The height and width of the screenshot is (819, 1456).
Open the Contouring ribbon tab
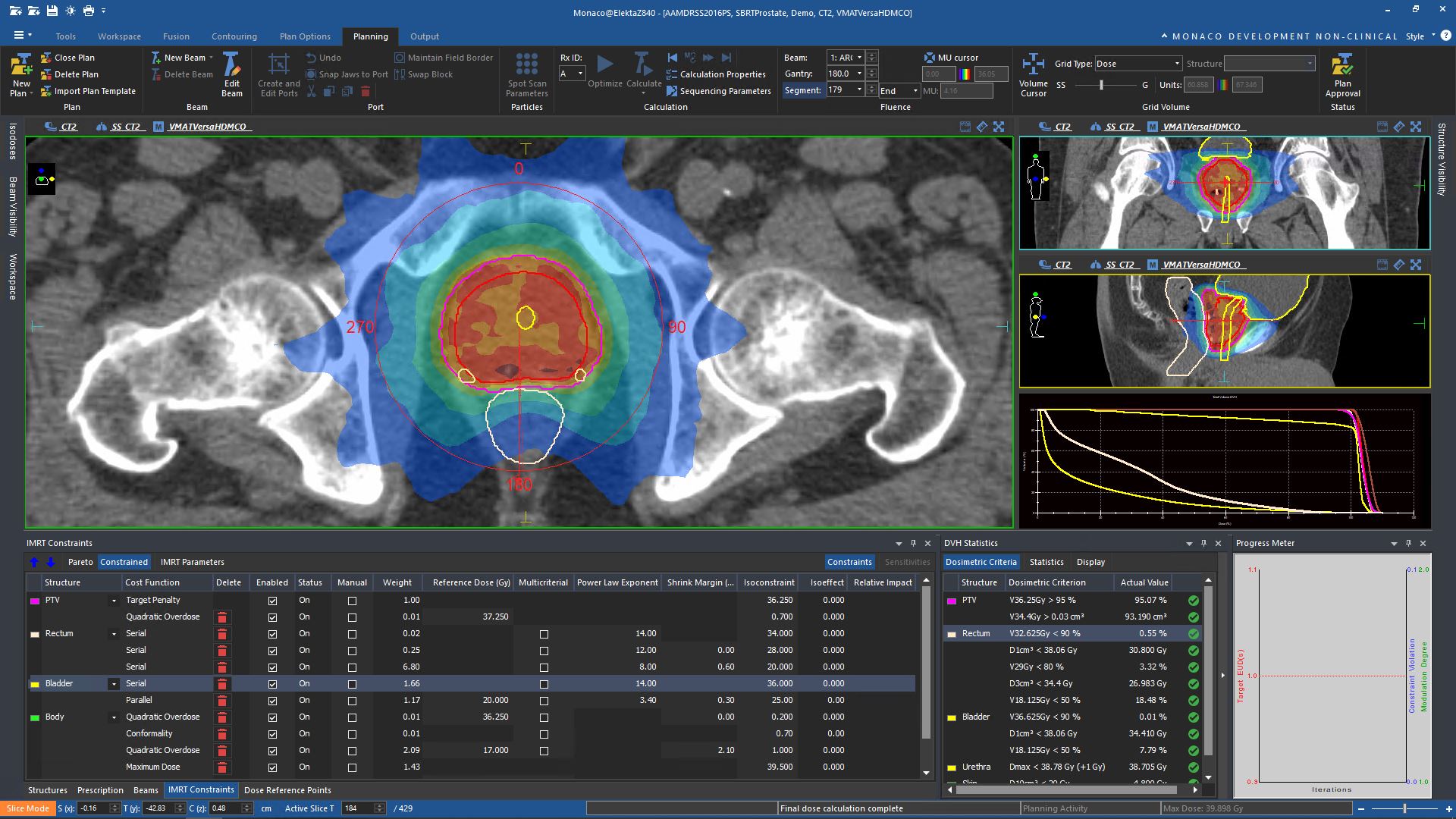(x=234, y=36)
